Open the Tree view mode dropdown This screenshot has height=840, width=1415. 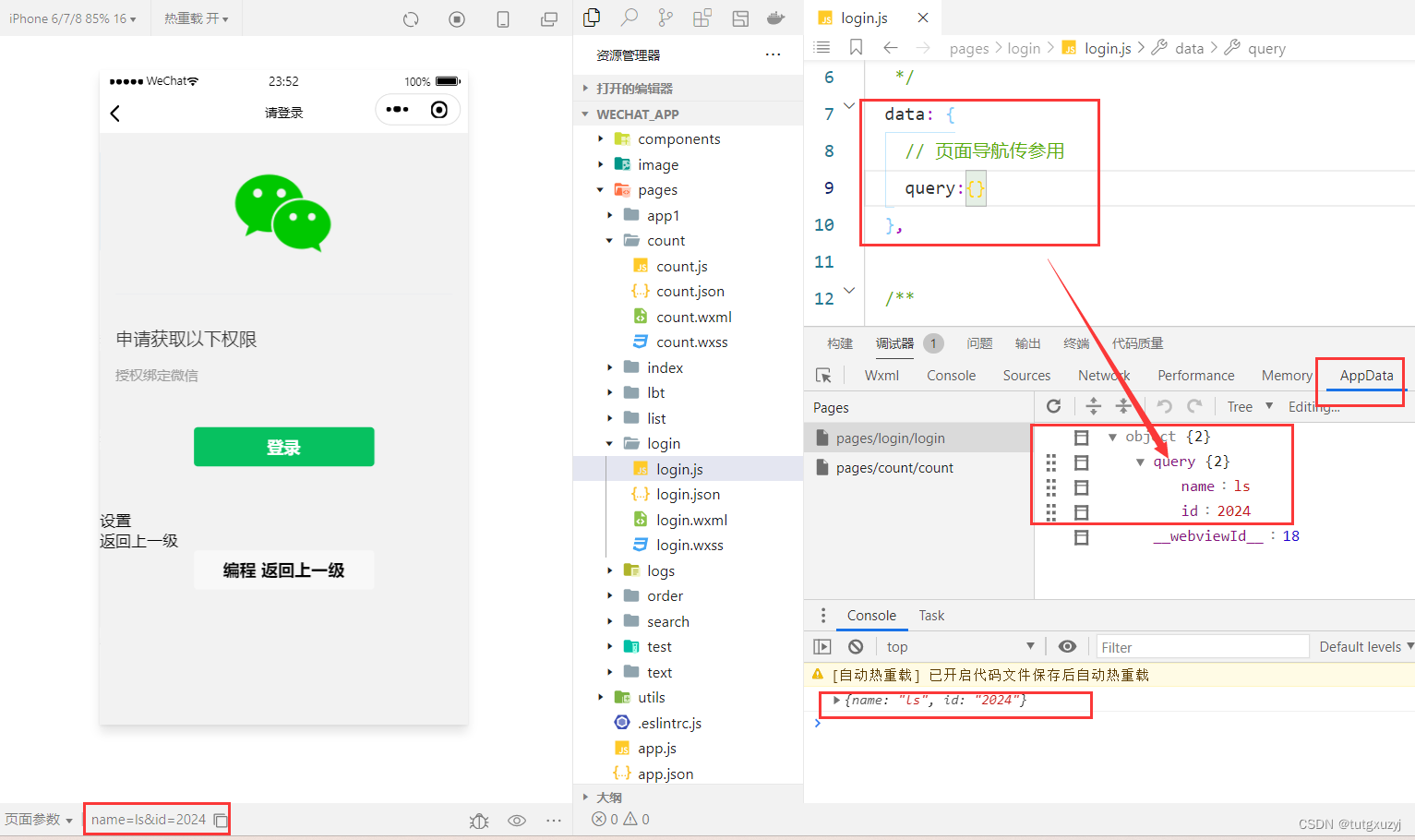click(x=1250, y=406)
